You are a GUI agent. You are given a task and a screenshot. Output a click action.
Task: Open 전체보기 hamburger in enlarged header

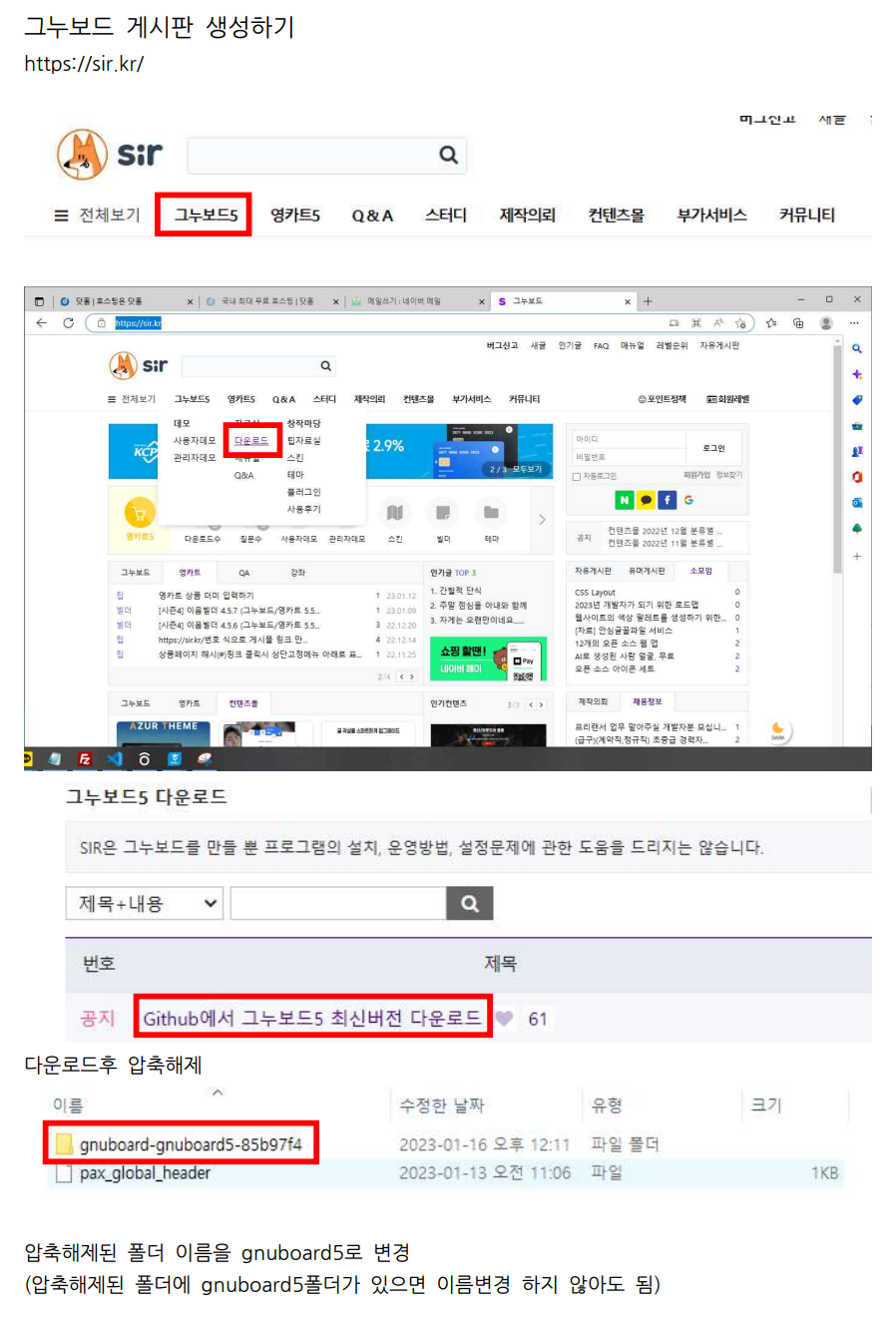[x=97, y=216]
